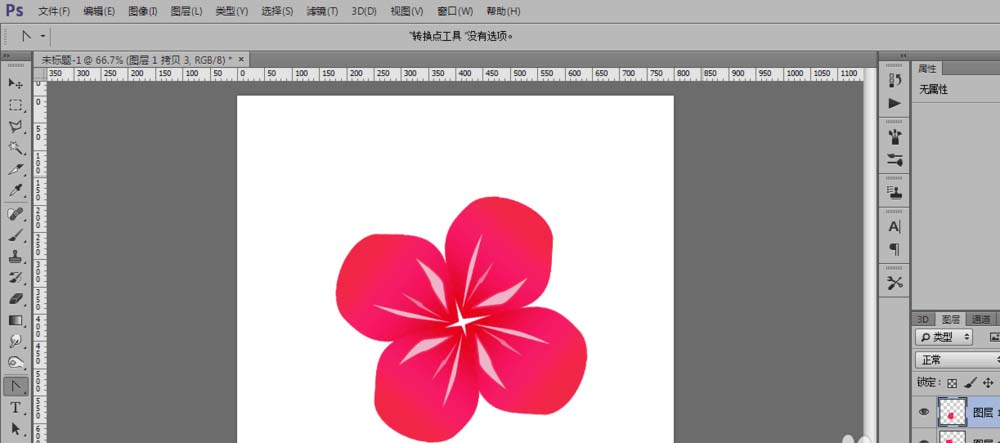Image resolution: width=1000 pixels, height=443 pixels.
Task: Open the 图像(I) menu
Action: coord(142,11)
